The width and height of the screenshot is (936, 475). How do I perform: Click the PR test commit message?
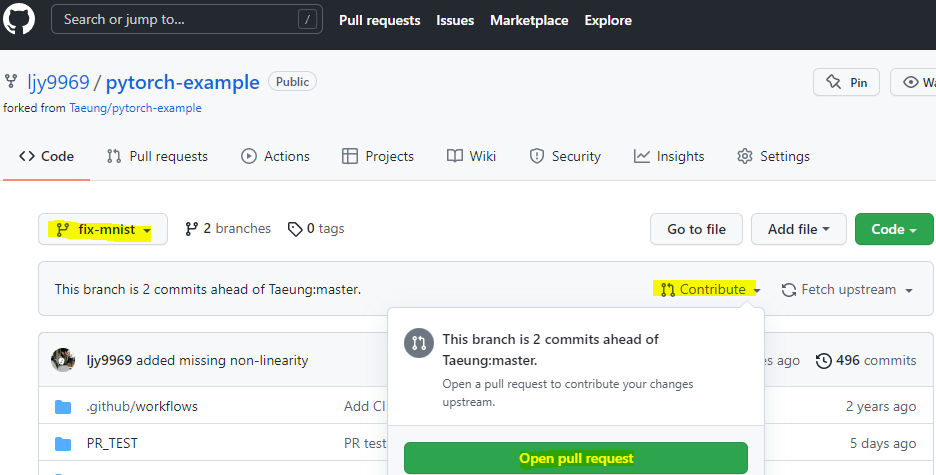point(365,443)
